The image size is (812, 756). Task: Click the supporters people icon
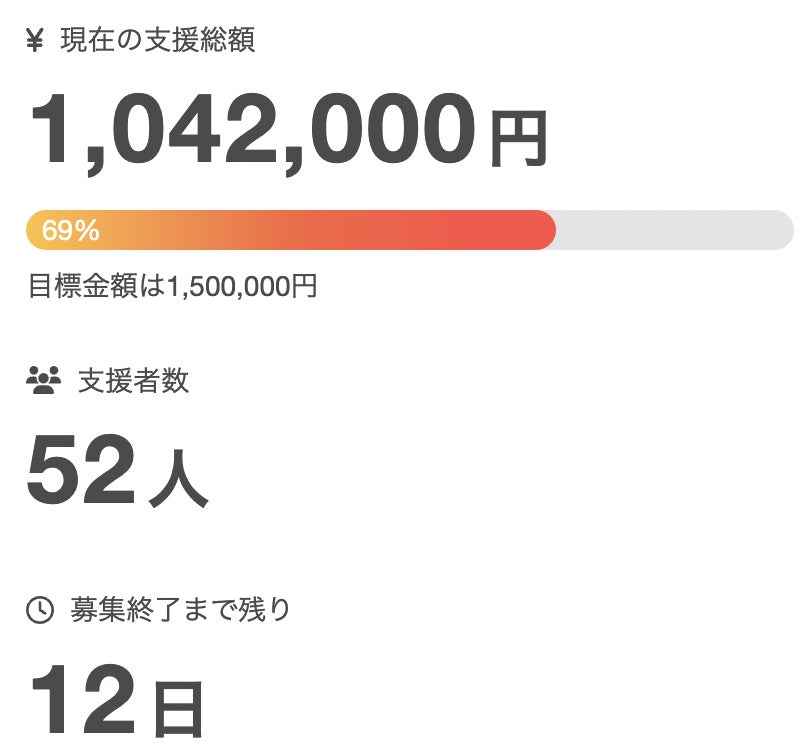[x=43, y=381]
